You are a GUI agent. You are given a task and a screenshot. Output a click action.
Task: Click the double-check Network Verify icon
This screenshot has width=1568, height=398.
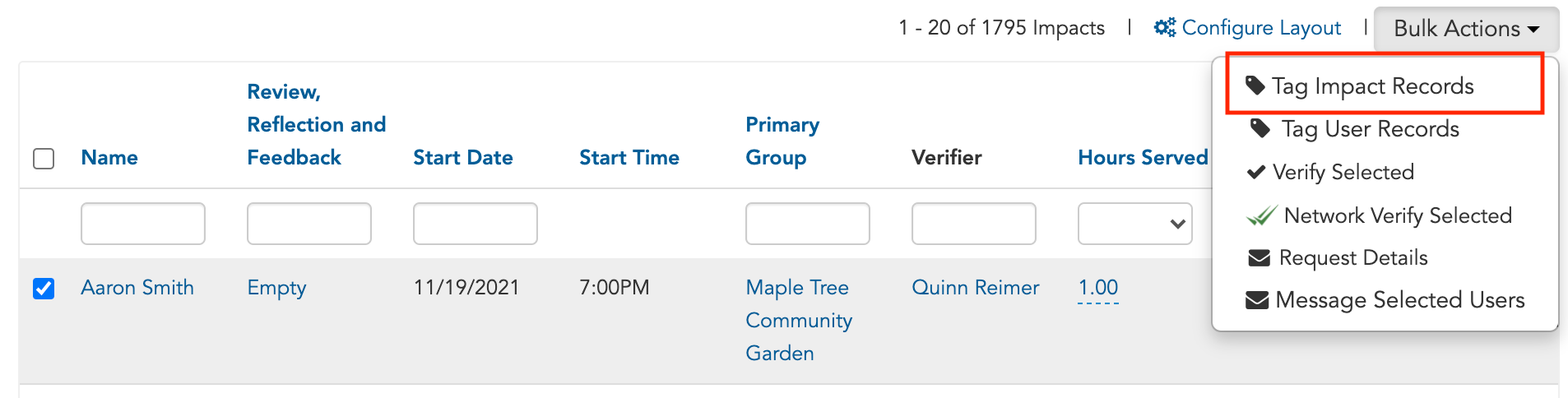coord(1262,215)
